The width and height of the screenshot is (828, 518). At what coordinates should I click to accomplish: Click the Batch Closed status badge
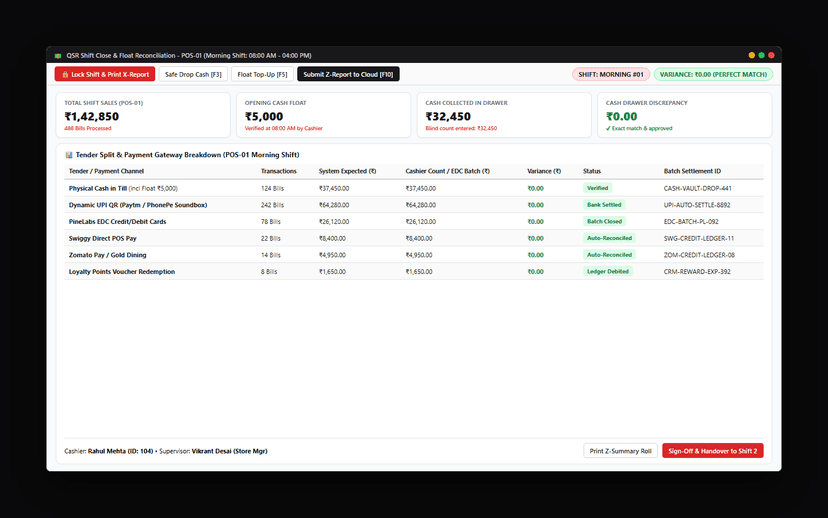coord(604,221)
